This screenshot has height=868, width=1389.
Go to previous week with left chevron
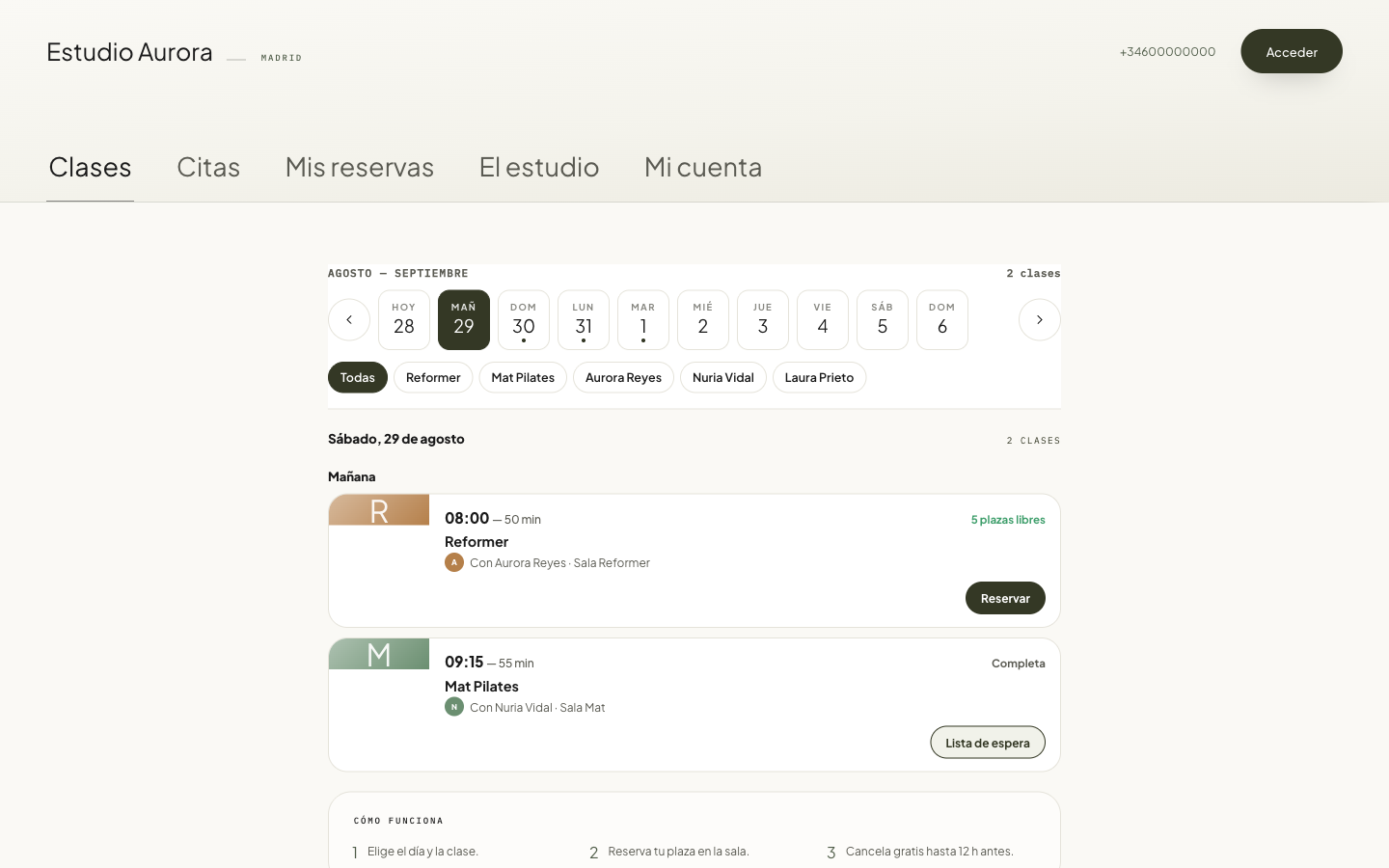pos(349,320)
